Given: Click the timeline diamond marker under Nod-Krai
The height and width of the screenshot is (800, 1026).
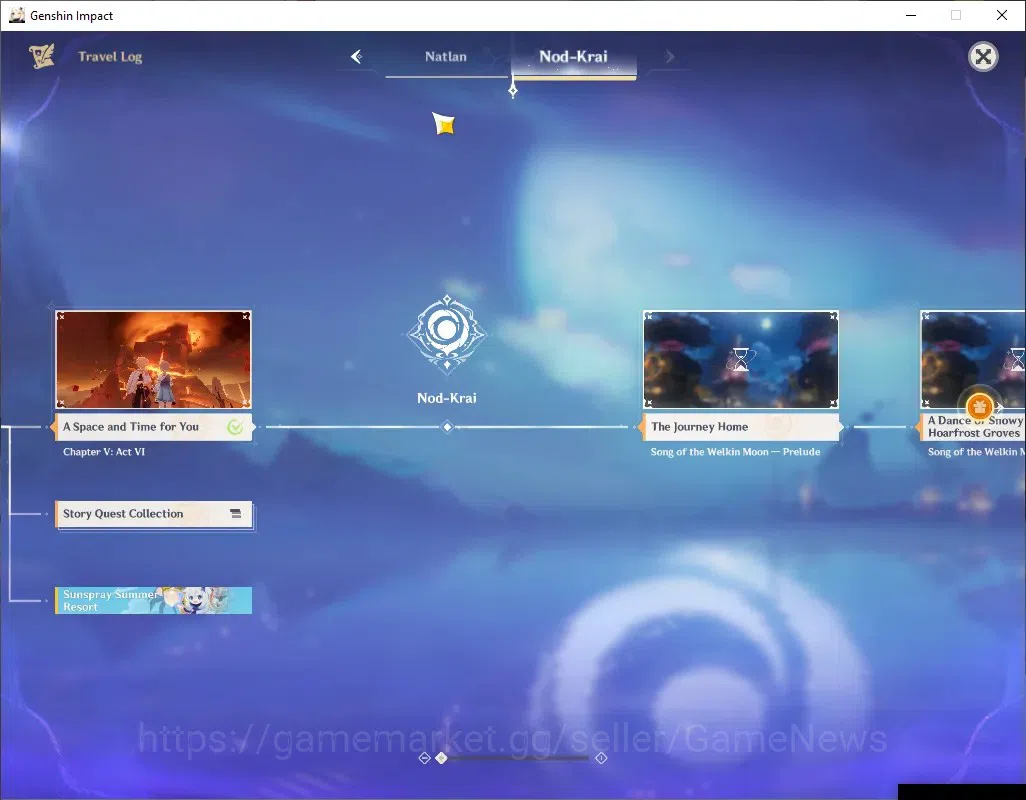Looking at the screenshot, I should pos(448,427).
